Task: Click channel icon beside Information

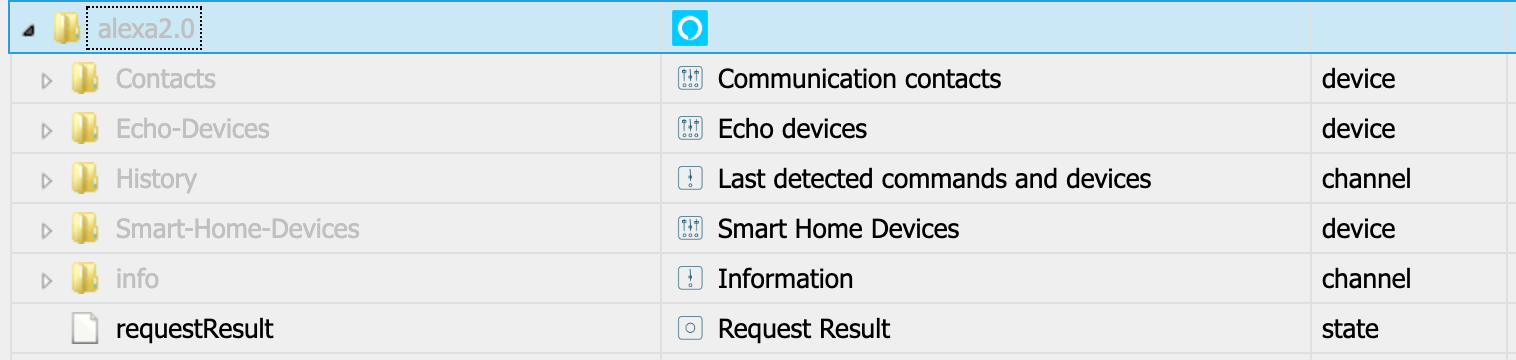Action: (x=690, y=279)
